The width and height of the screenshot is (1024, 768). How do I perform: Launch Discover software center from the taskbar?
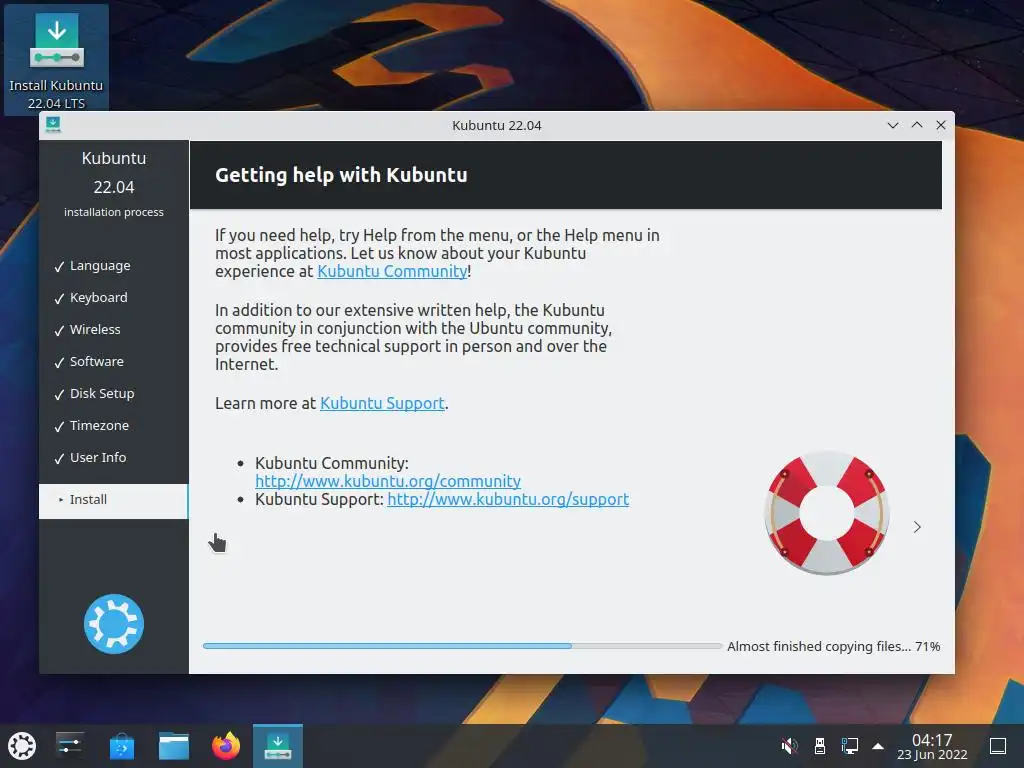point(121,746)
